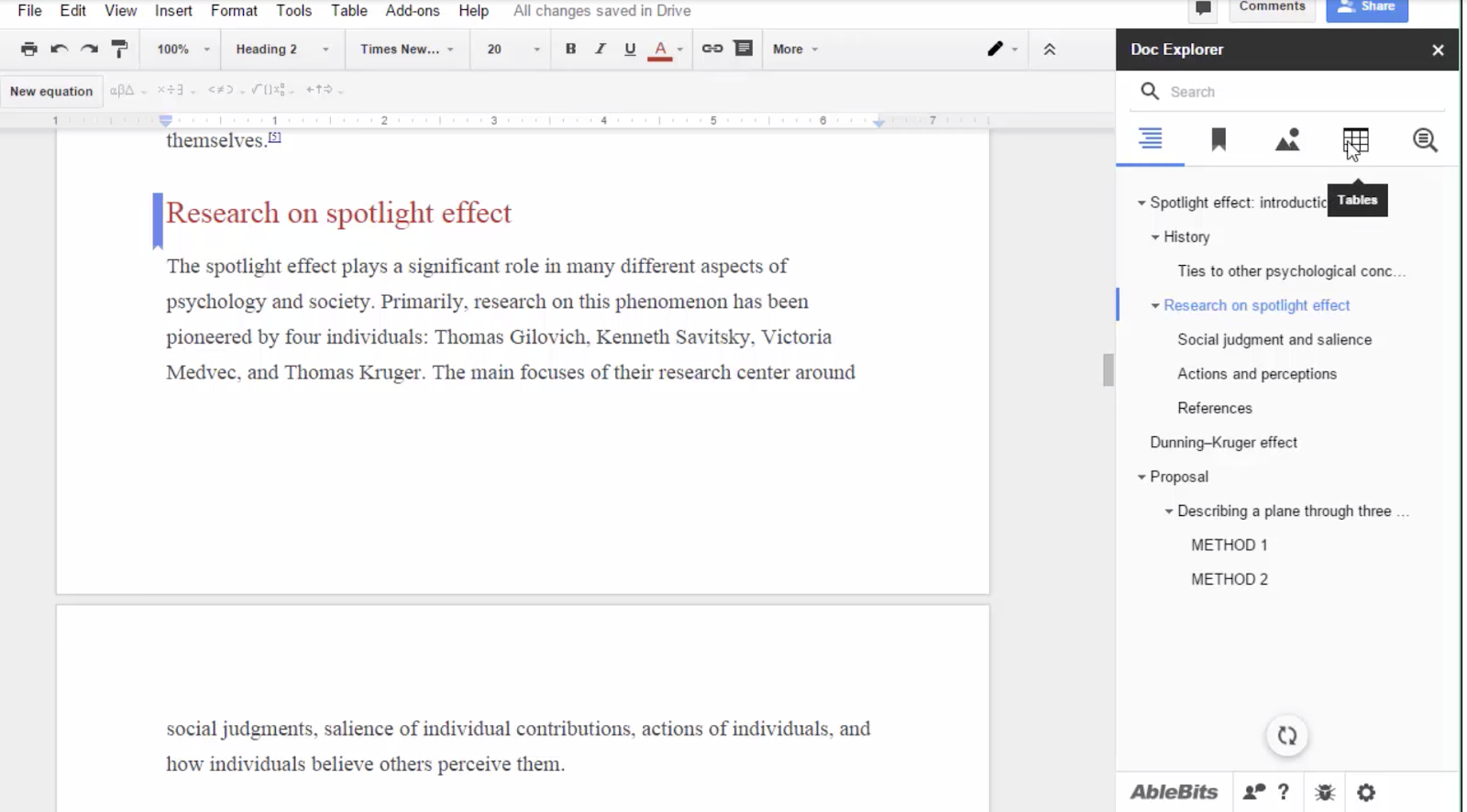Open the Heading 2 style dropdown
This screenshot has height=812, width=1467.
click(x=281, y=49)
